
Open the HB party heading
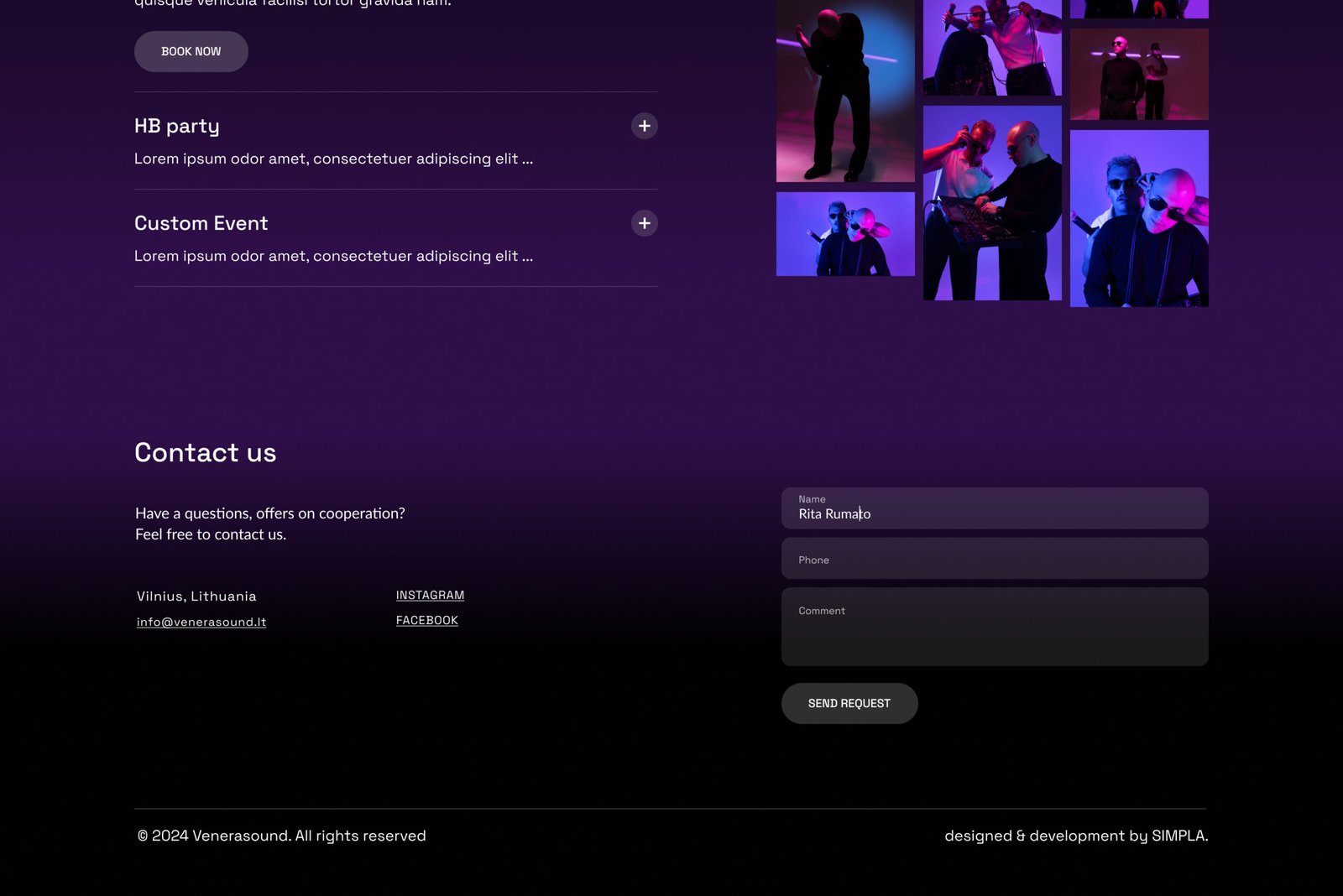[177, 126]
